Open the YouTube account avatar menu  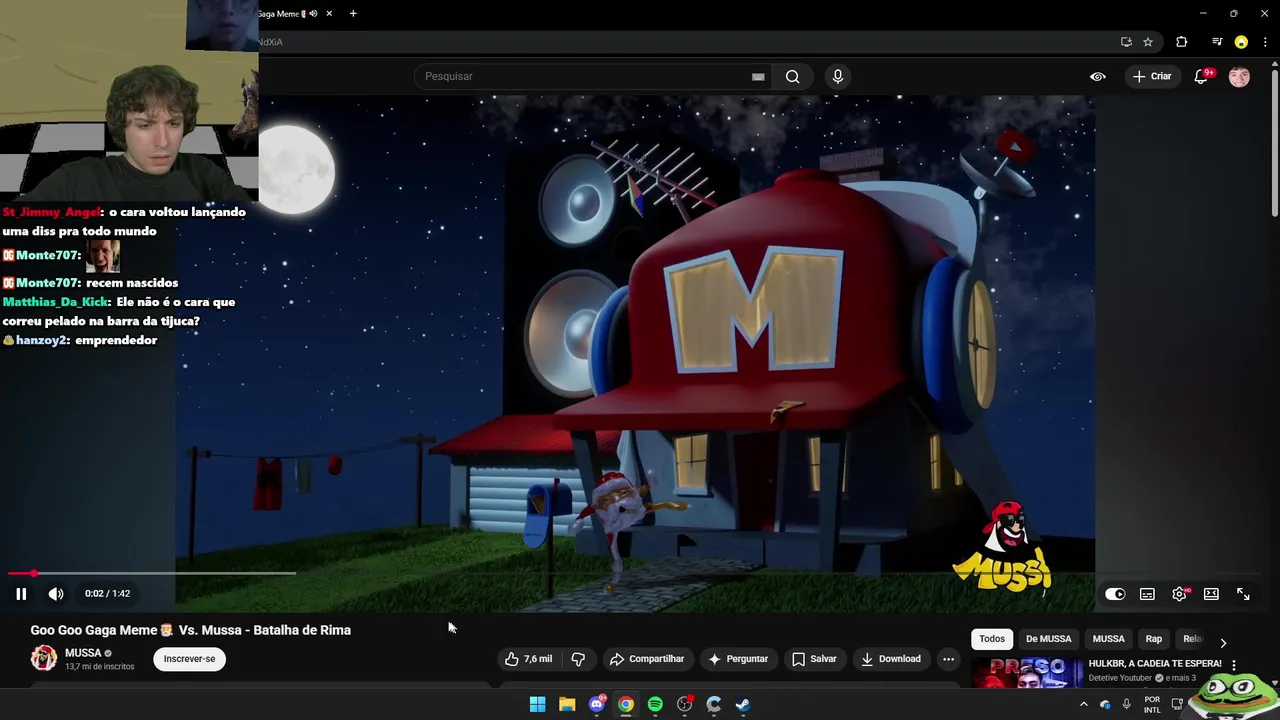pos(1239,76)
